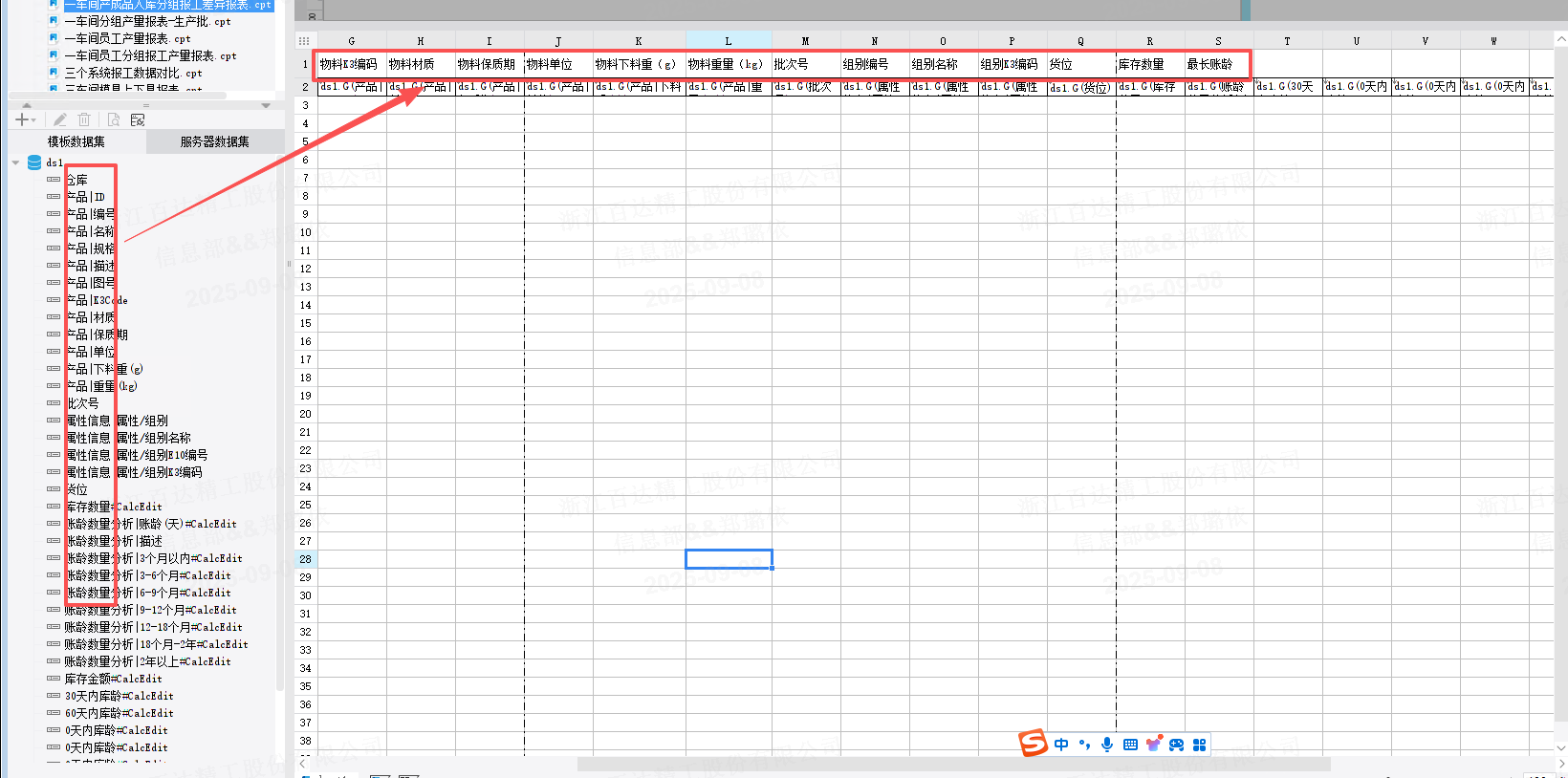
Task: Select column header L
Action: (729, 41)
